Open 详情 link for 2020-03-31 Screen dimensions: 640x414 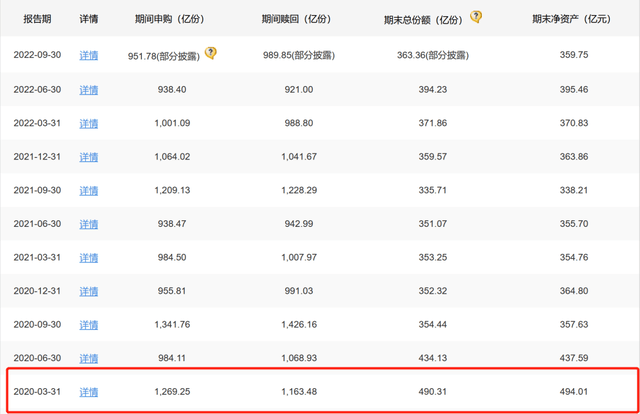[89, 392]
